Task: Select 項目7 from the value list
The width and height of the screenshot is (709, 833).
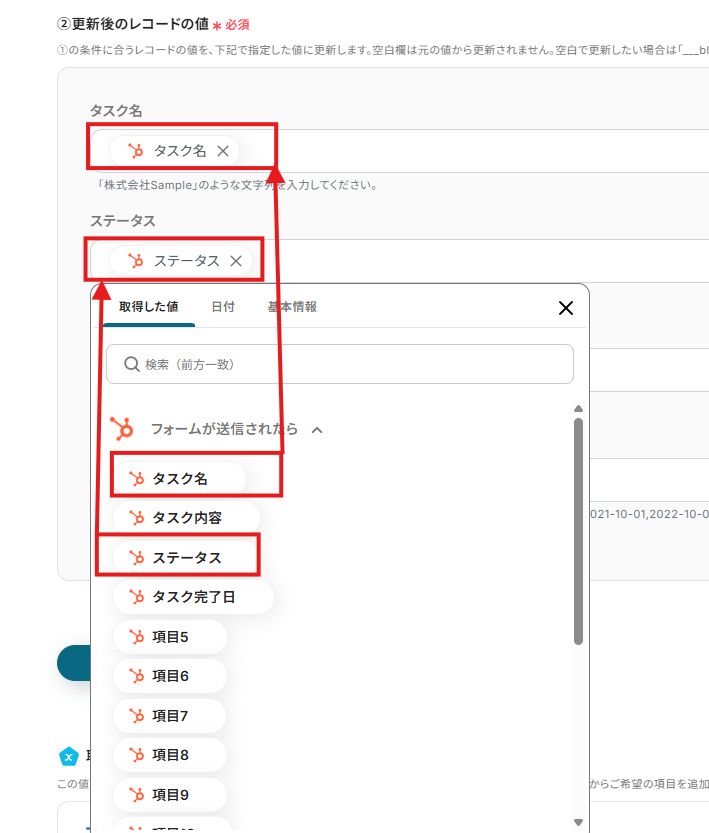Action: (x=170, y=716)
